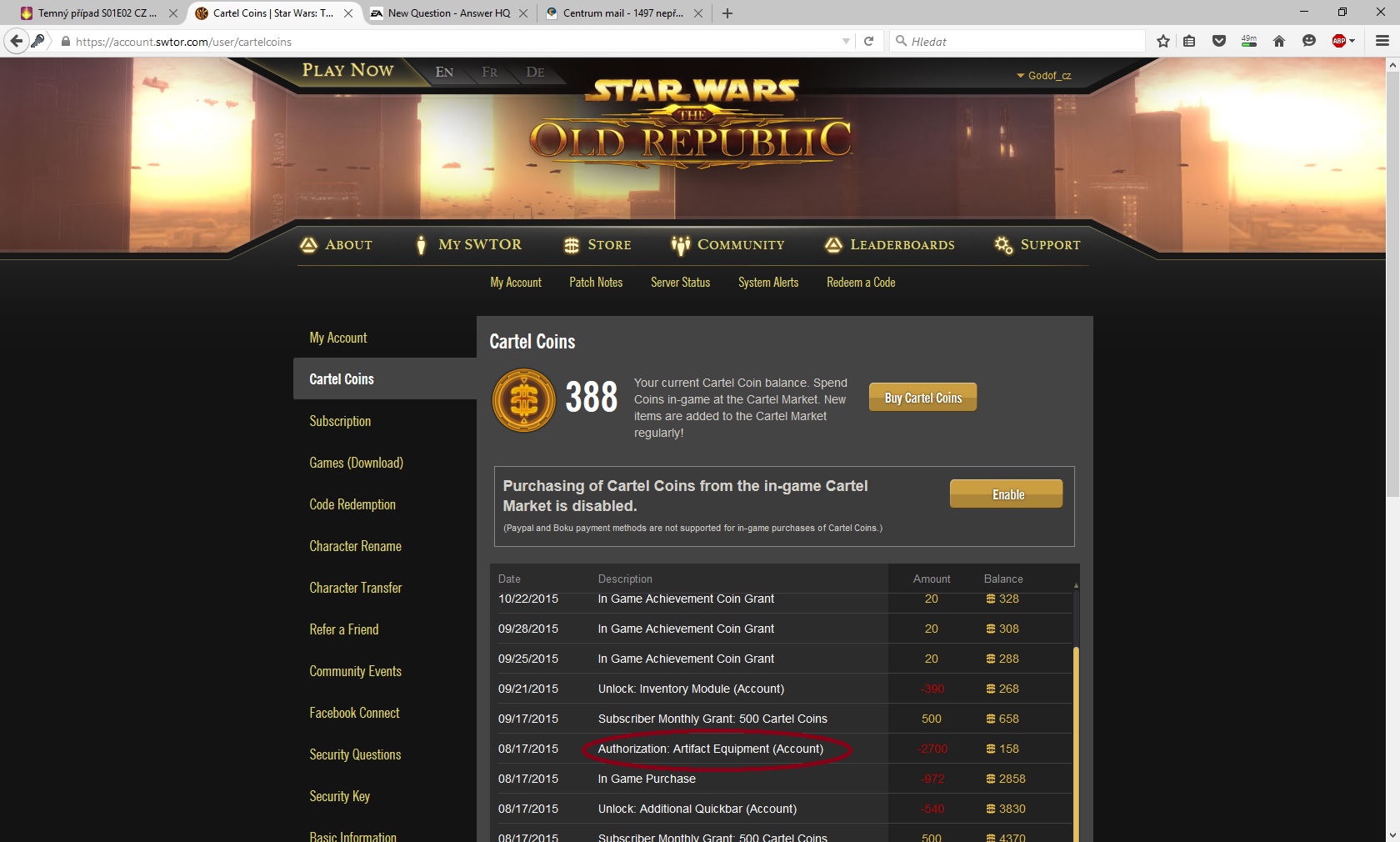Select My Account in the left sidebar
The image size is (1400, 842).
click(338, 338)
